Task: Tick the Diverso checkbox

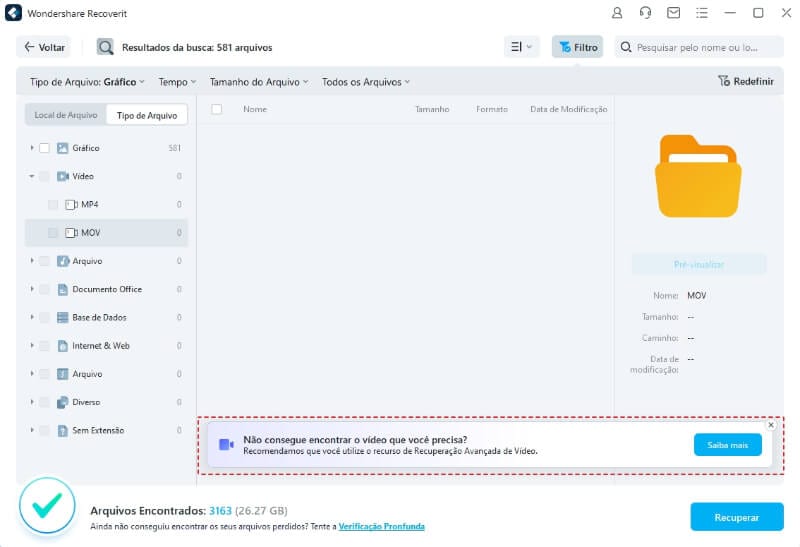Action: pos(44,402)
